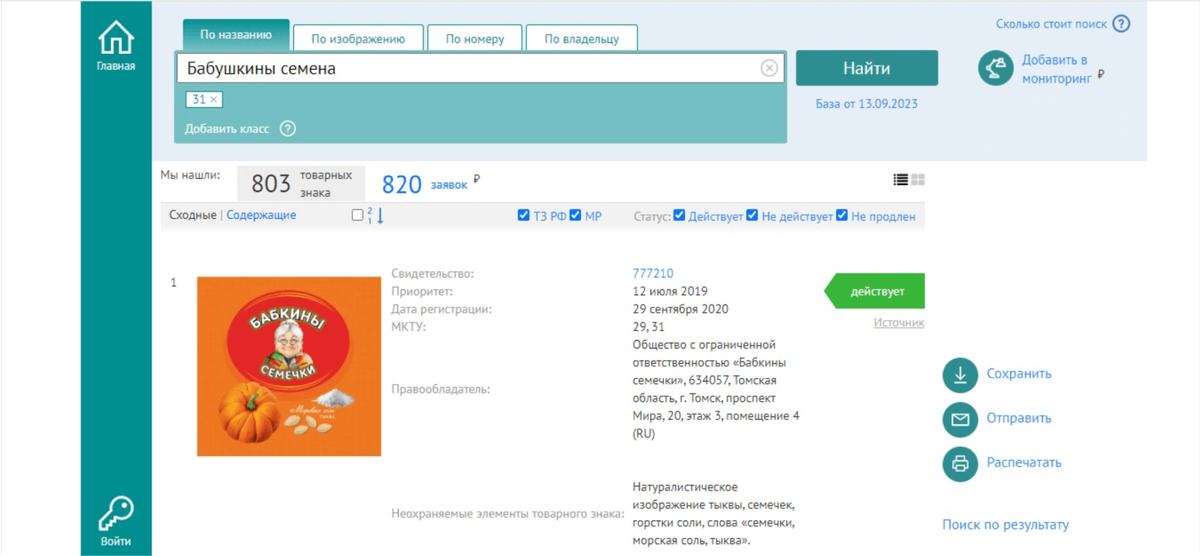Select the Содержащие filter link
Screen dimensions: 1200x556
click(261, 215)
